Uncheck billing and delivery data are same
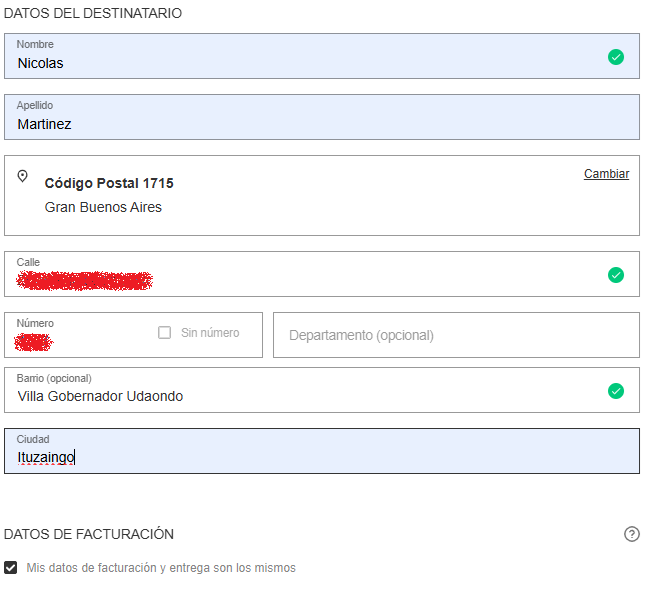Screen dimensions: 645x589 coord(11,567)
